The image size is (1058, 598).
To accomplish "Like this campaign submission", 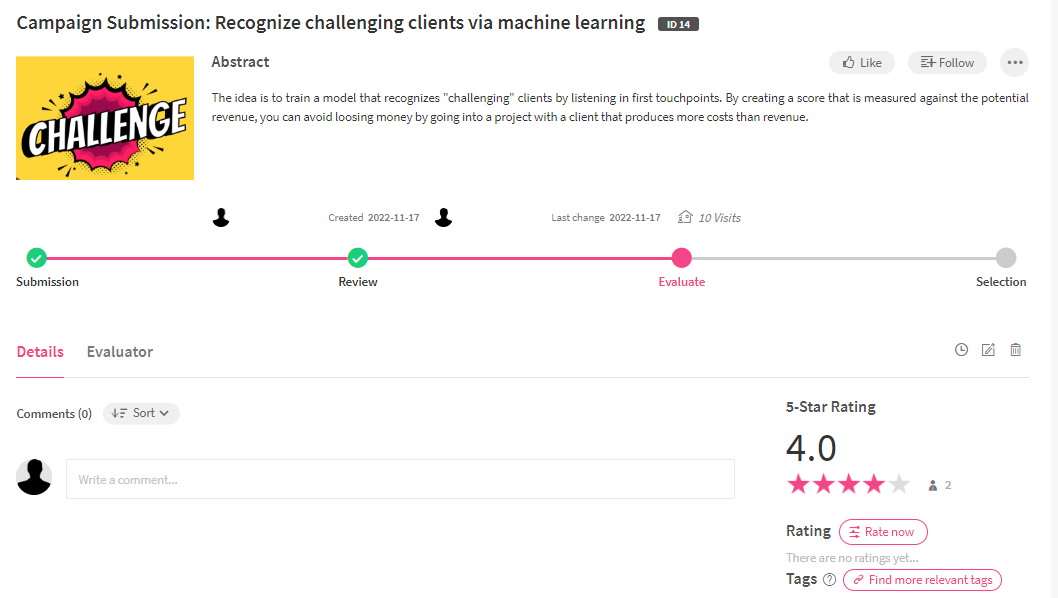I will 862,63.
